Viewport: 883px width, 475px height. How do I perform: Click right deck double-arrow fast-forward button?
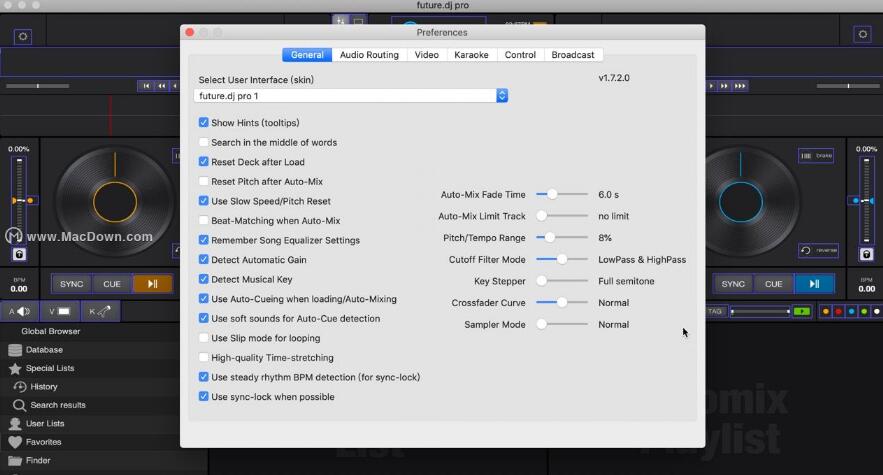tap(724, 86)
